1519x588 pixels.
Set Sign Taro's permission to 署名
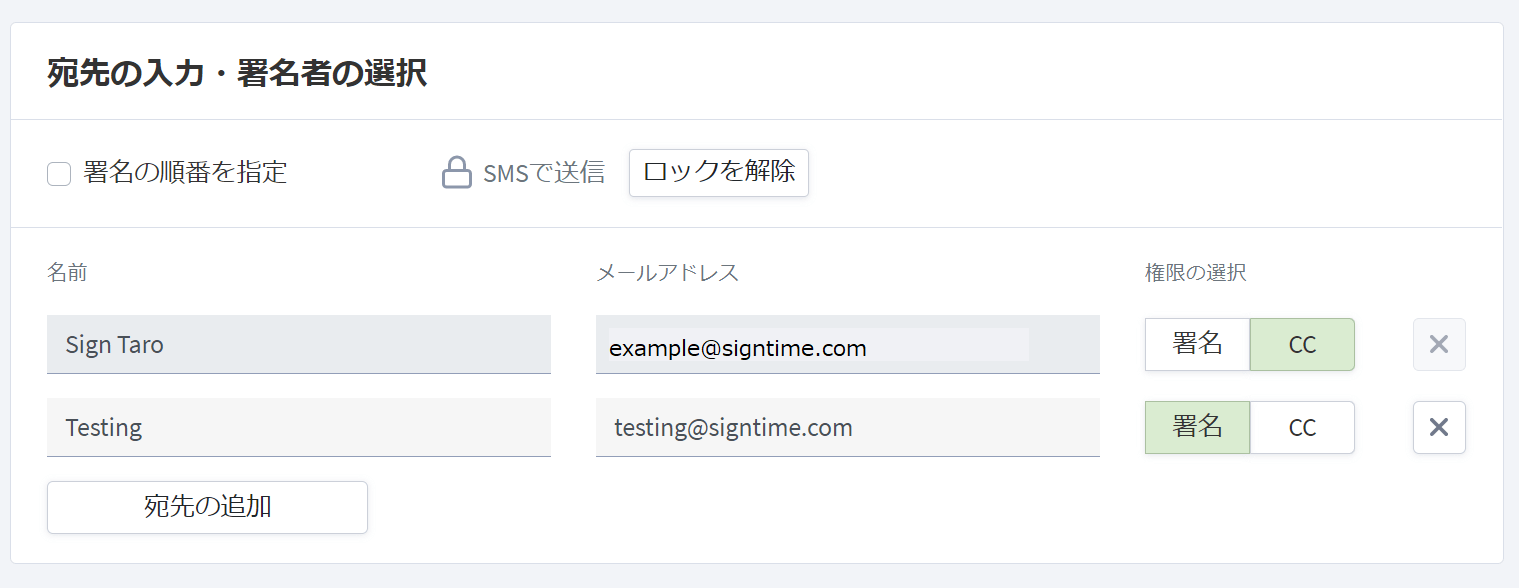pos(1198,345)
